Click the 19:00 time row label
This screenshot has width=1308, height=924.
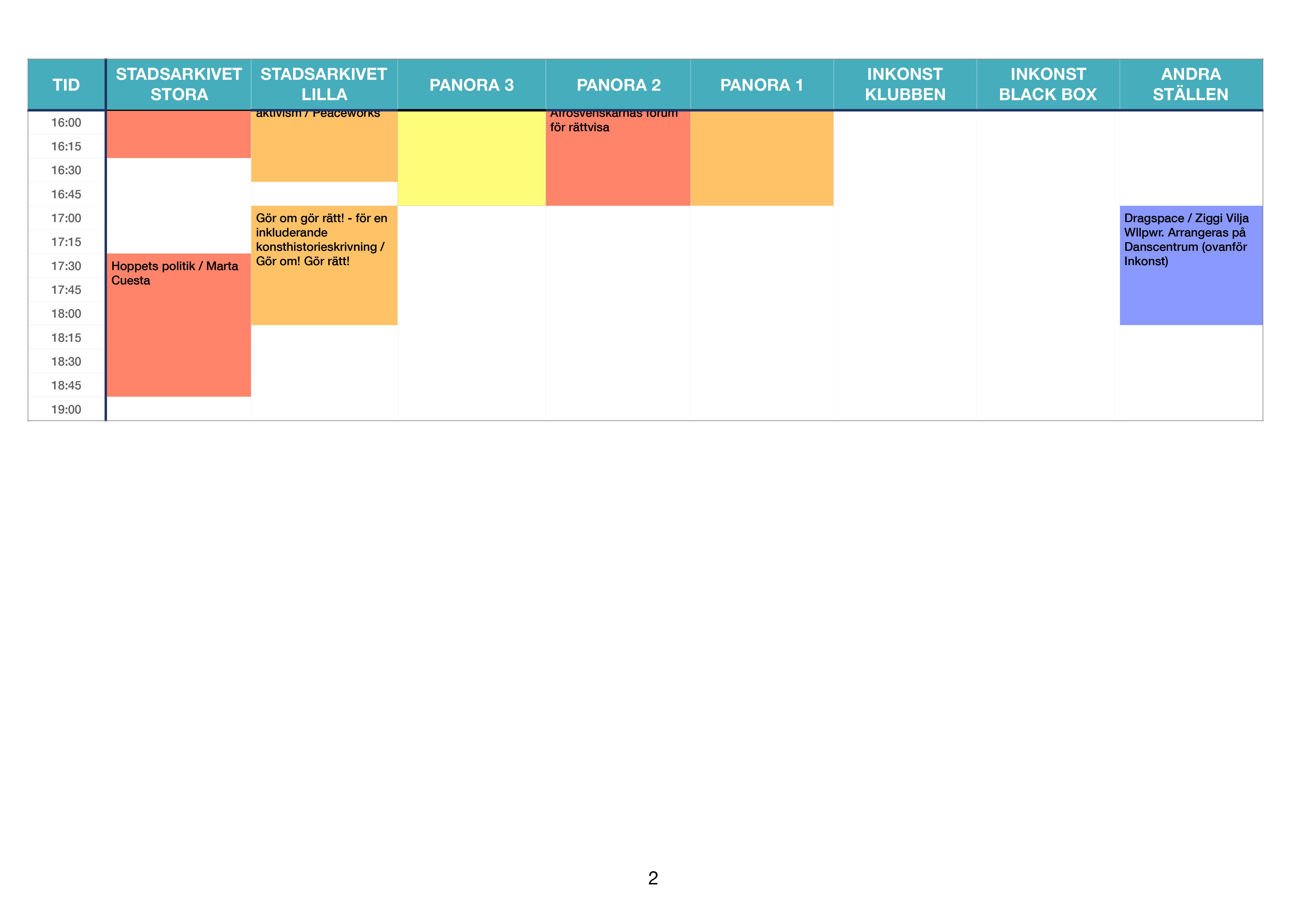click(x=66, y=409)
